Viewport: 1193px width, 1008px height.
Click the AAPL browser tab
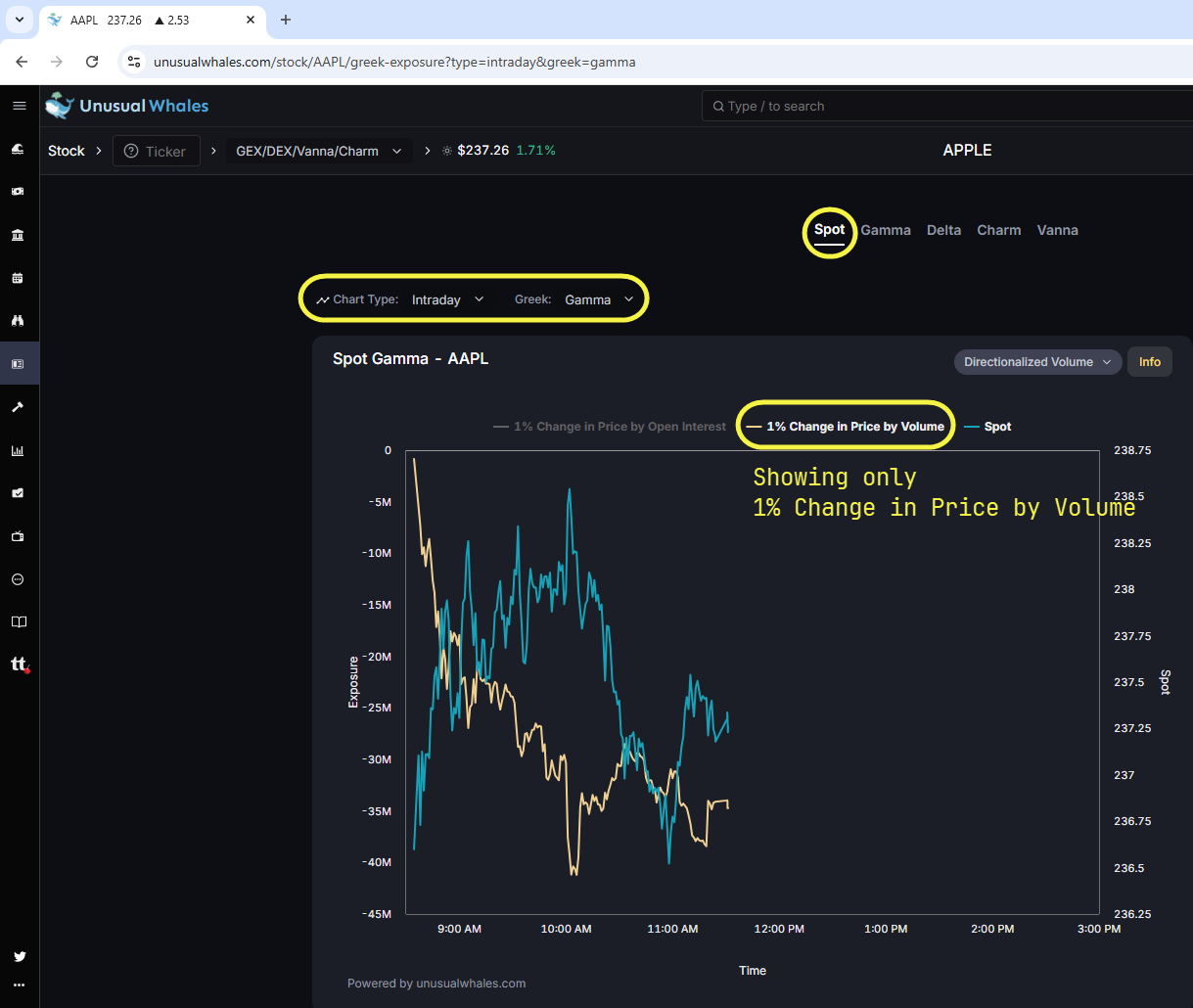point(152,20)
